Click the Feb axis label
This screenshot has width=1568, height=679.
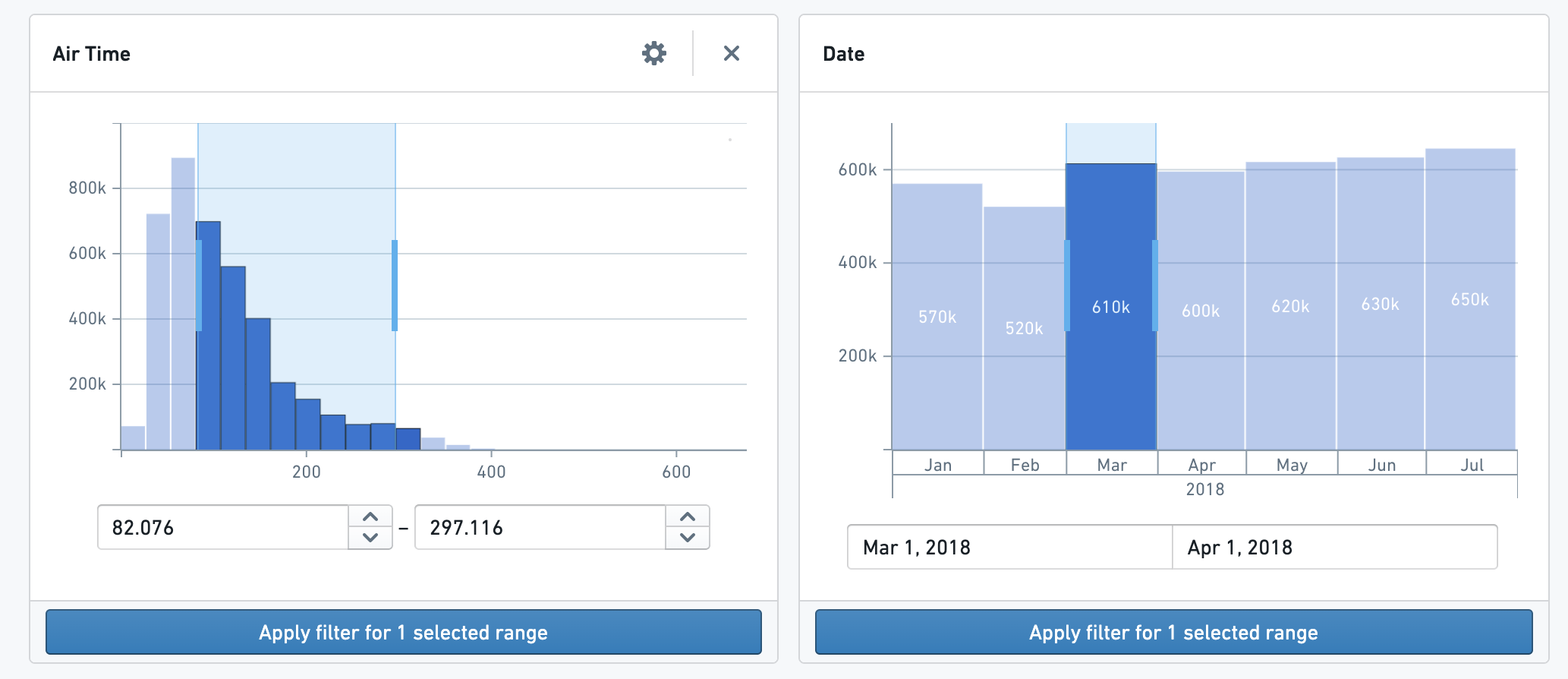(x=1025, y=465)
